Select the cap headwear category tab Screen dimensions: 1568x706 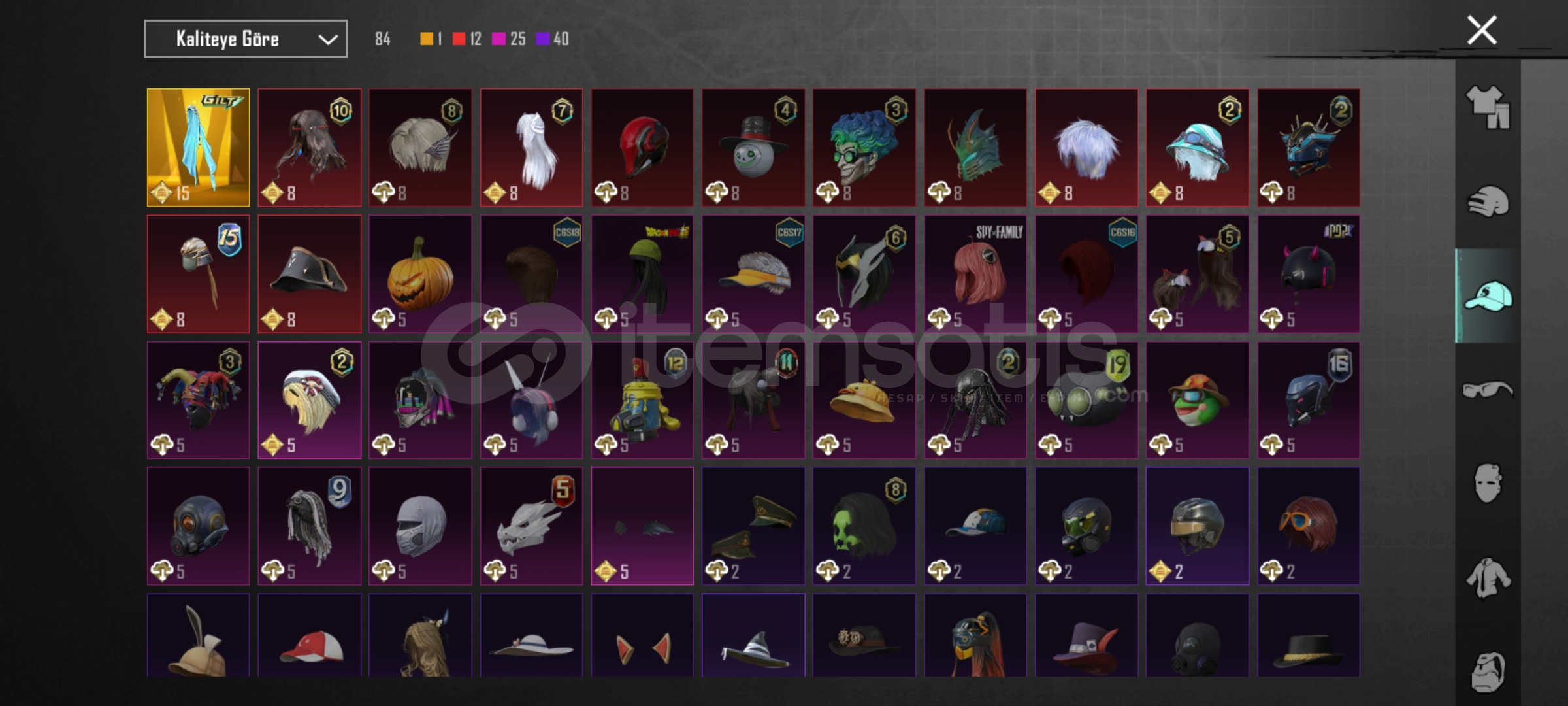1488,295
